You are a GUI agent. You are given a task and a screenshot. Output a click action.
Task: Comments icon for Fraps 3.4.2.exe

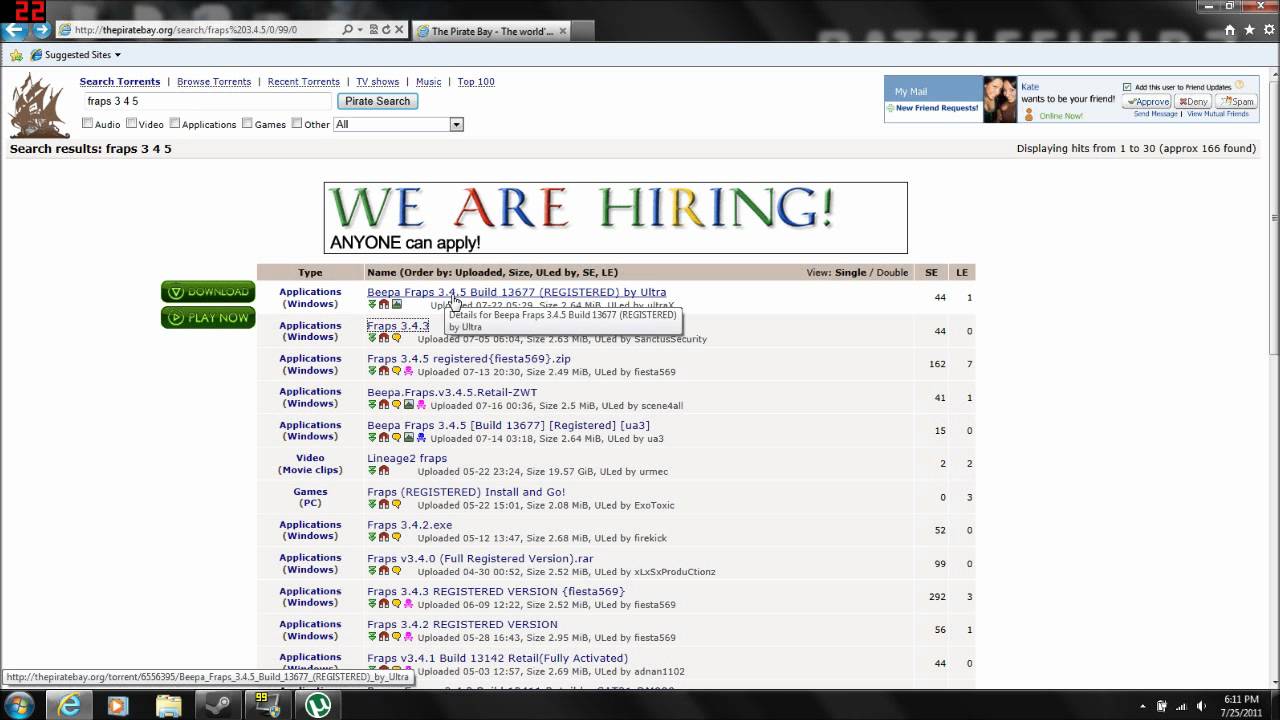coord(396,537)
